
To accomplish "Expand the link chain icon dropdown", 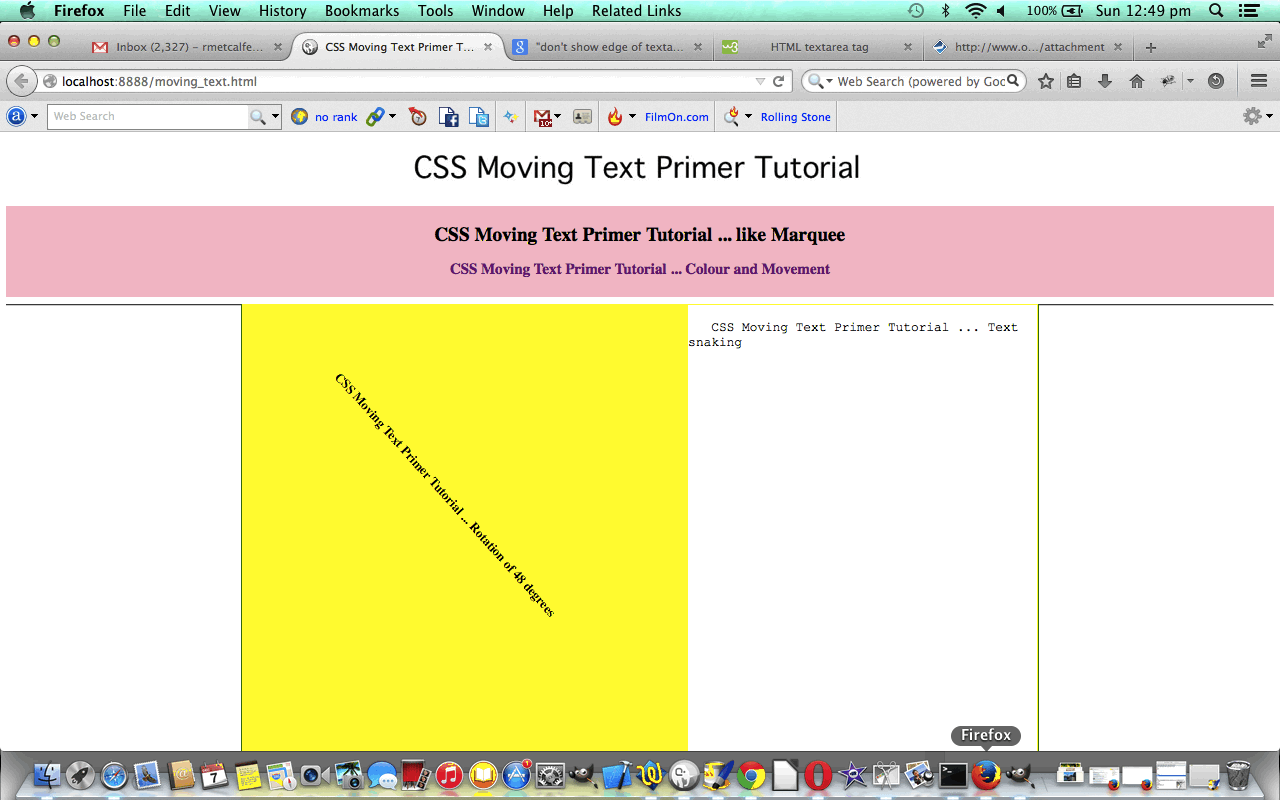I will coord(392,117).
